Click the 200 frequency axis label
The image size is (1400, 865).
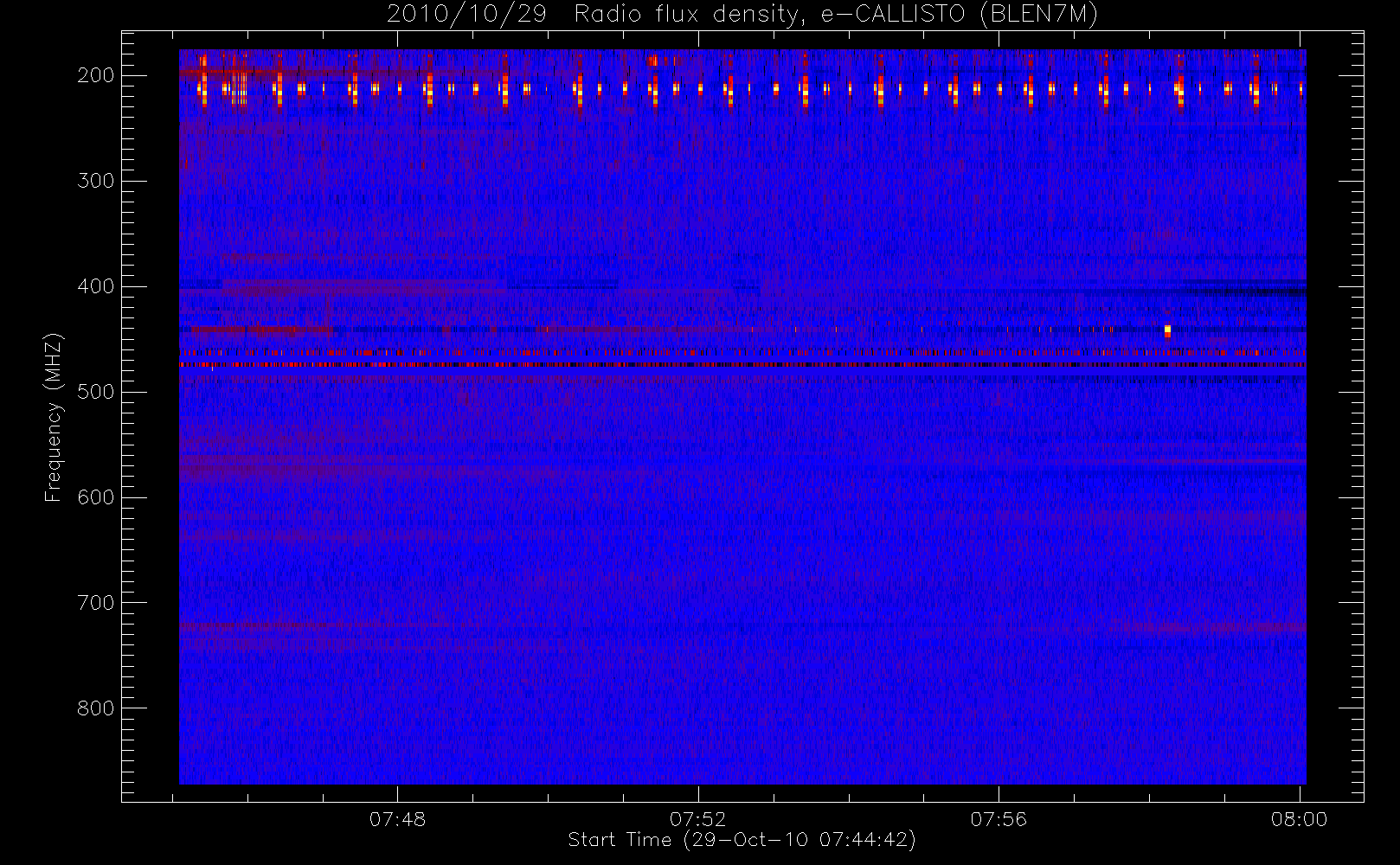pos(96,75)
